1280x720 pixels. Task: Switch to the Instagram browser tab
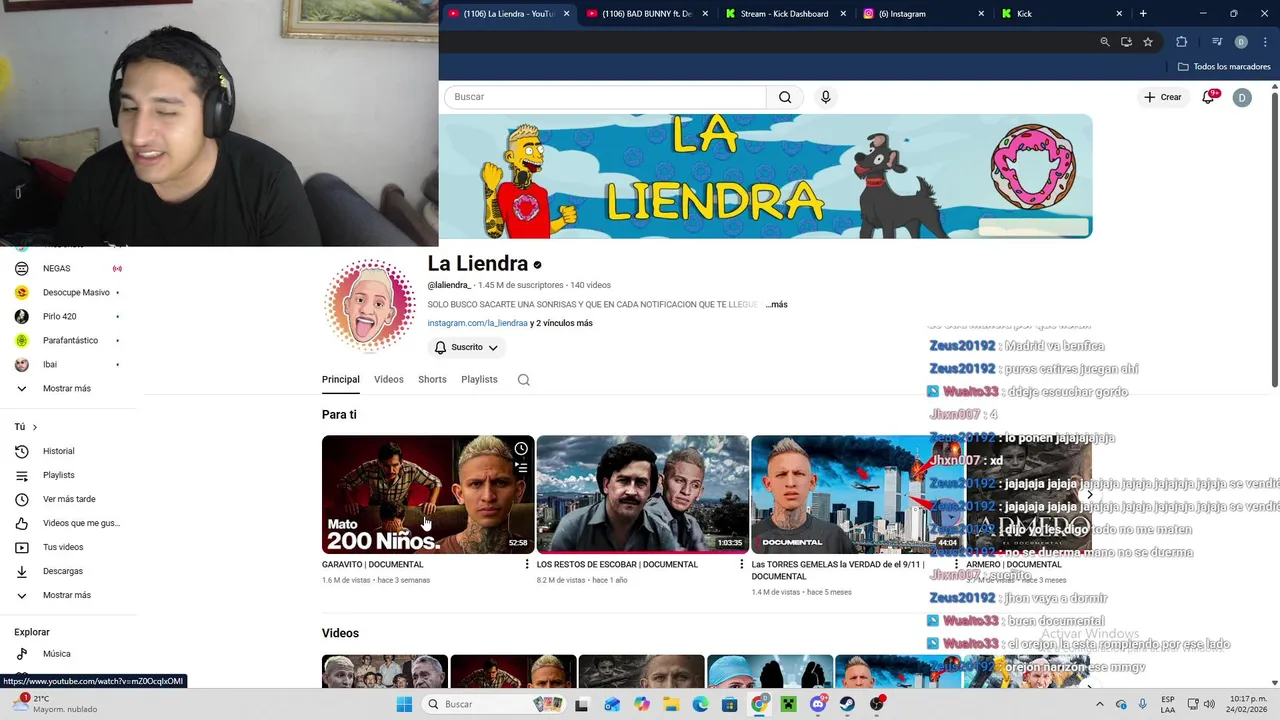point(922,14)
